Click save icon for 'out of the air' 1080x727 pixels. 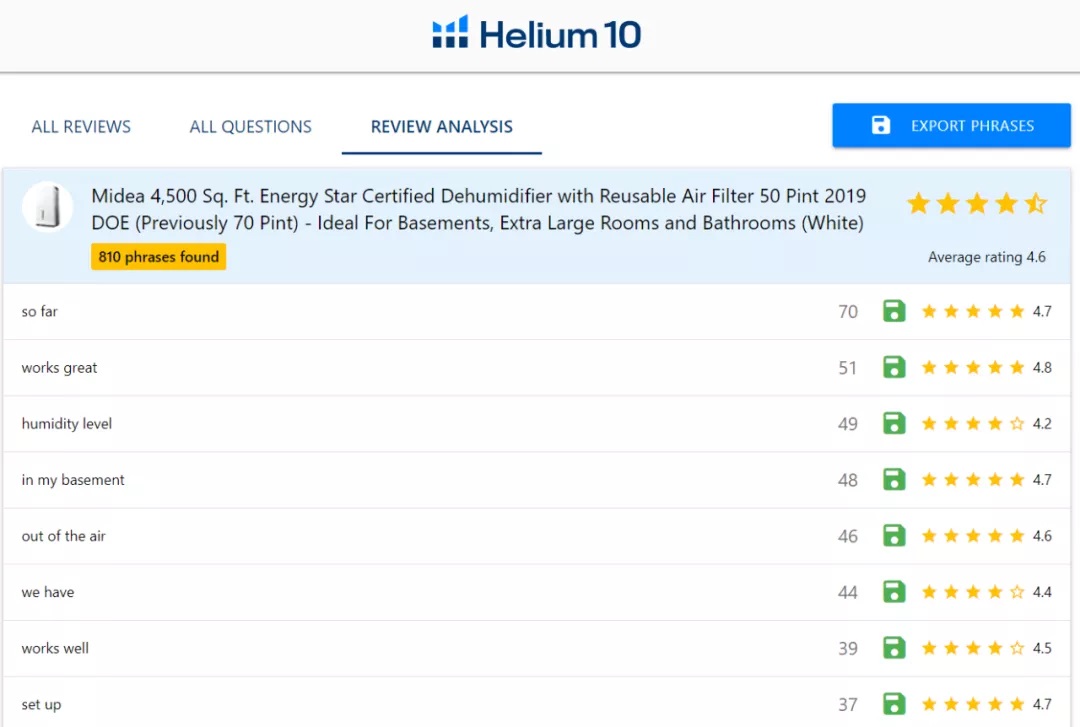click(894, 535)
